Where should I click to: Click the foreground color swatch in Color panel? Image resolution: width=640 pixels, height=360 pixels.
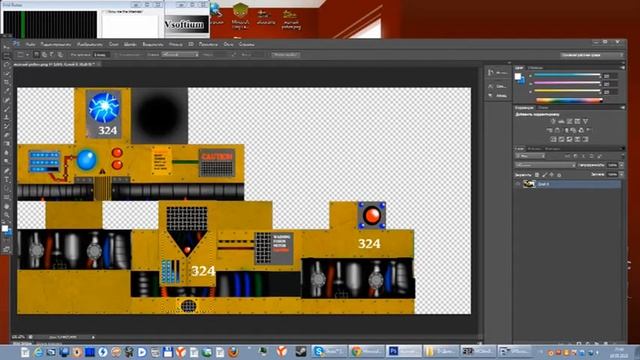point(518,76)
